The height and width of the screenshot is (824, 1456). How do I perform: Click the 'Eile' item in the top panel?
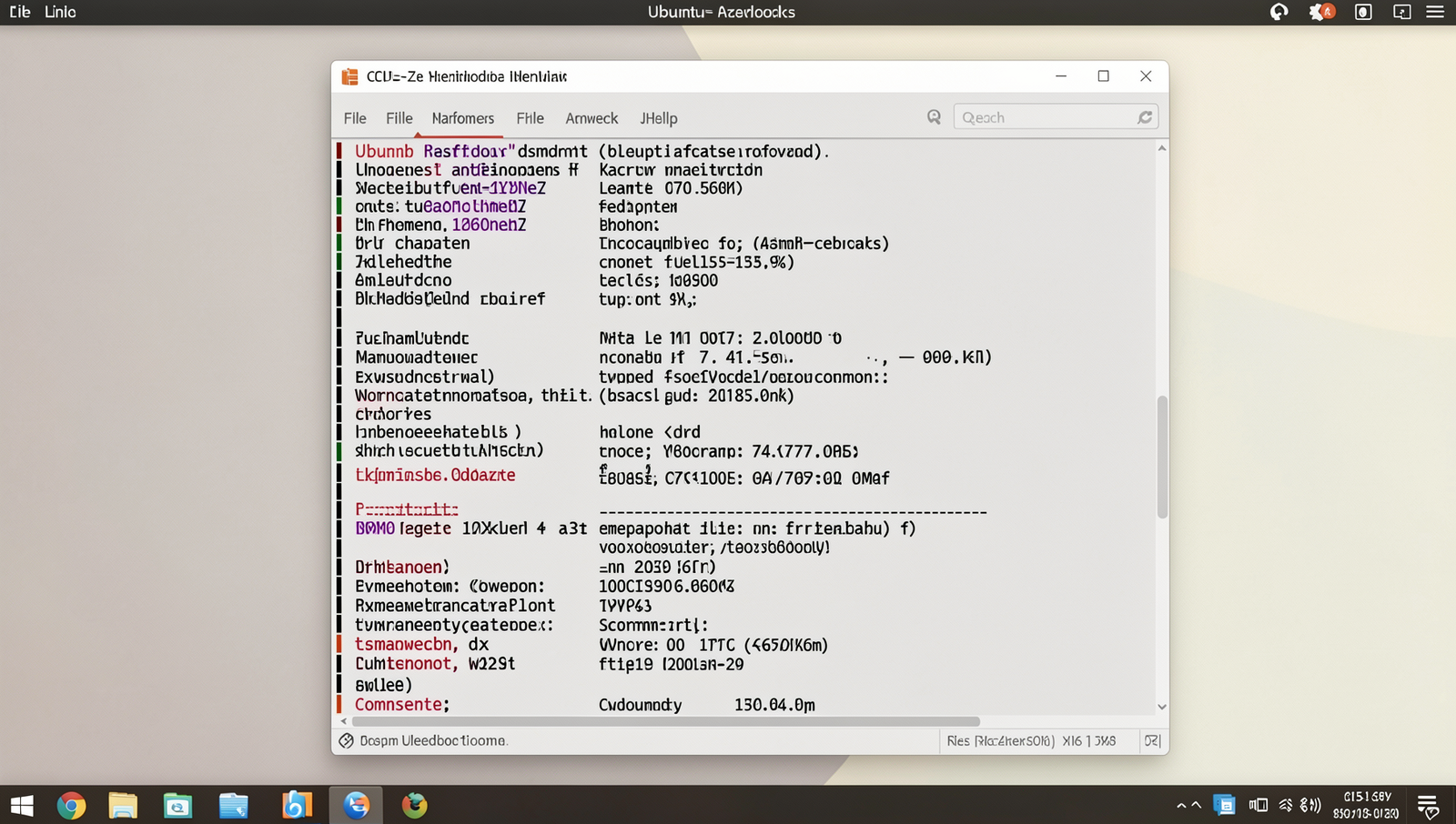(20, 12)
